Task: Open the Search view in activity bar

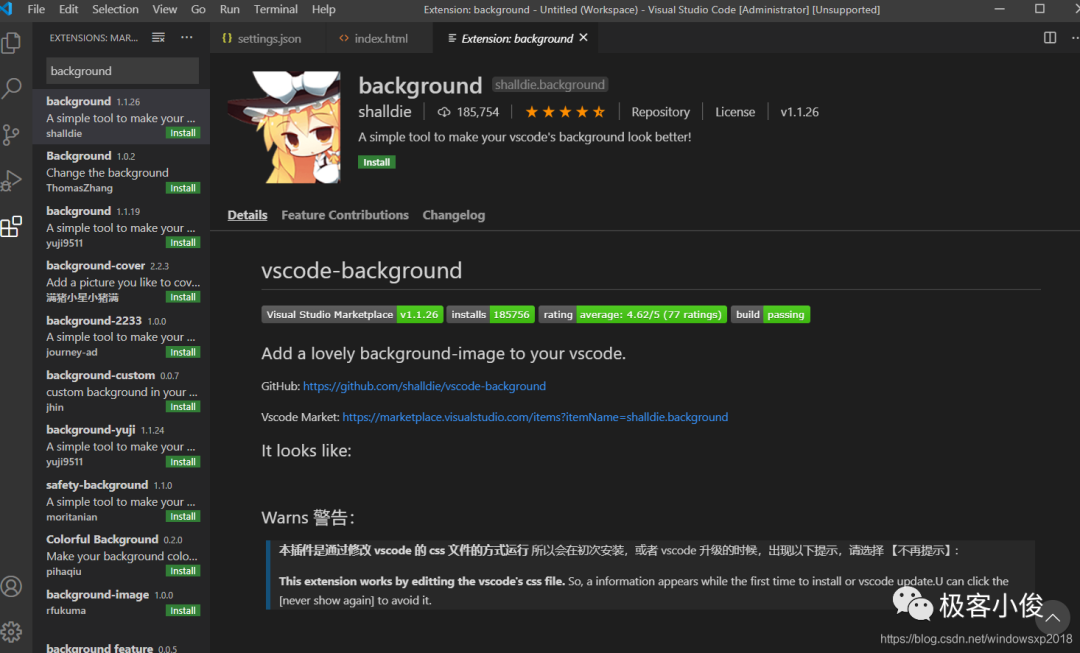Action: coord(11,88)
